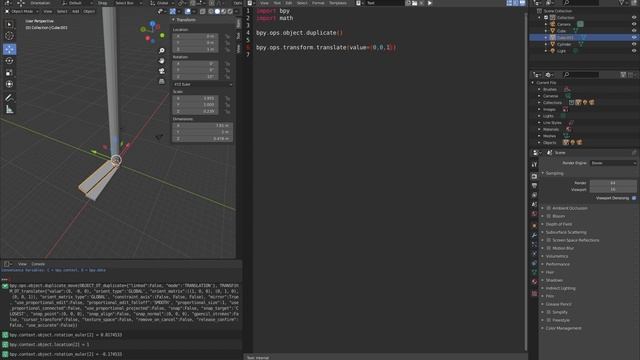640x360 pixels.
Task: Switch viewport to solid shading mode
Action: point(217,11)
